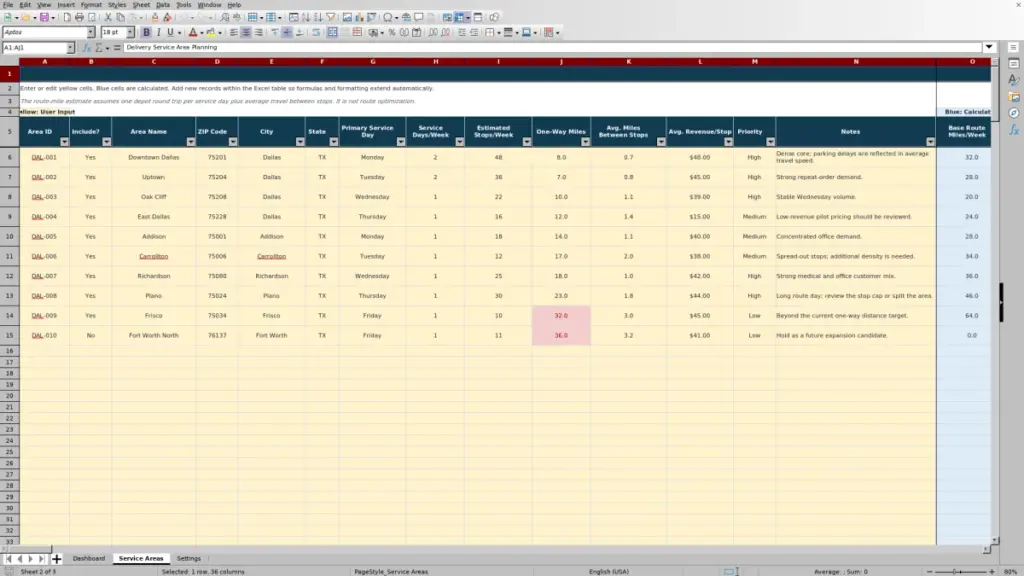Screen dimensions: 1024x576
Task: Go to first sheet navigation button
Action: pos(8,559)
